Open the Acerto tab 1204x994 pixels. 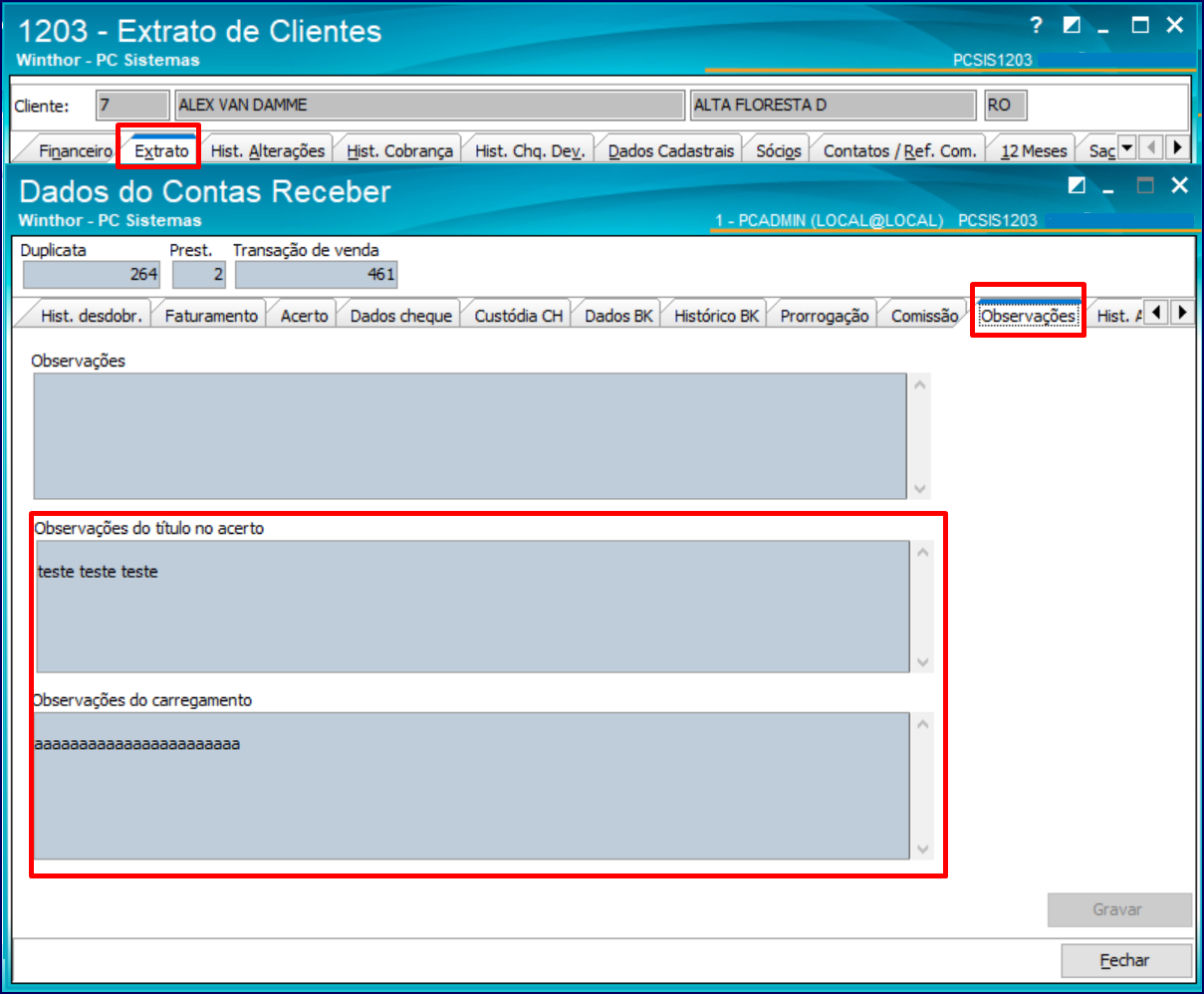tap(304, 315)
